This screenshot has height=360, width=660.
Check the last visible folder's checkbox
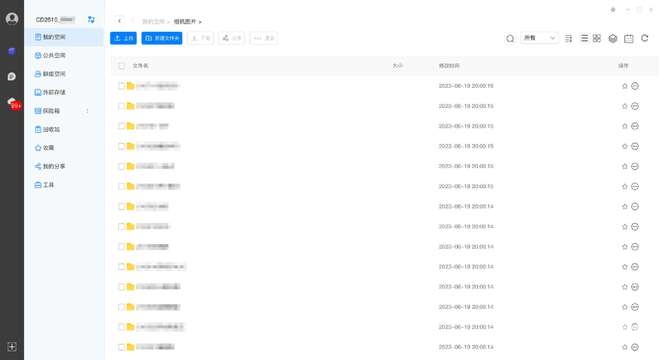tap(122, 347)
